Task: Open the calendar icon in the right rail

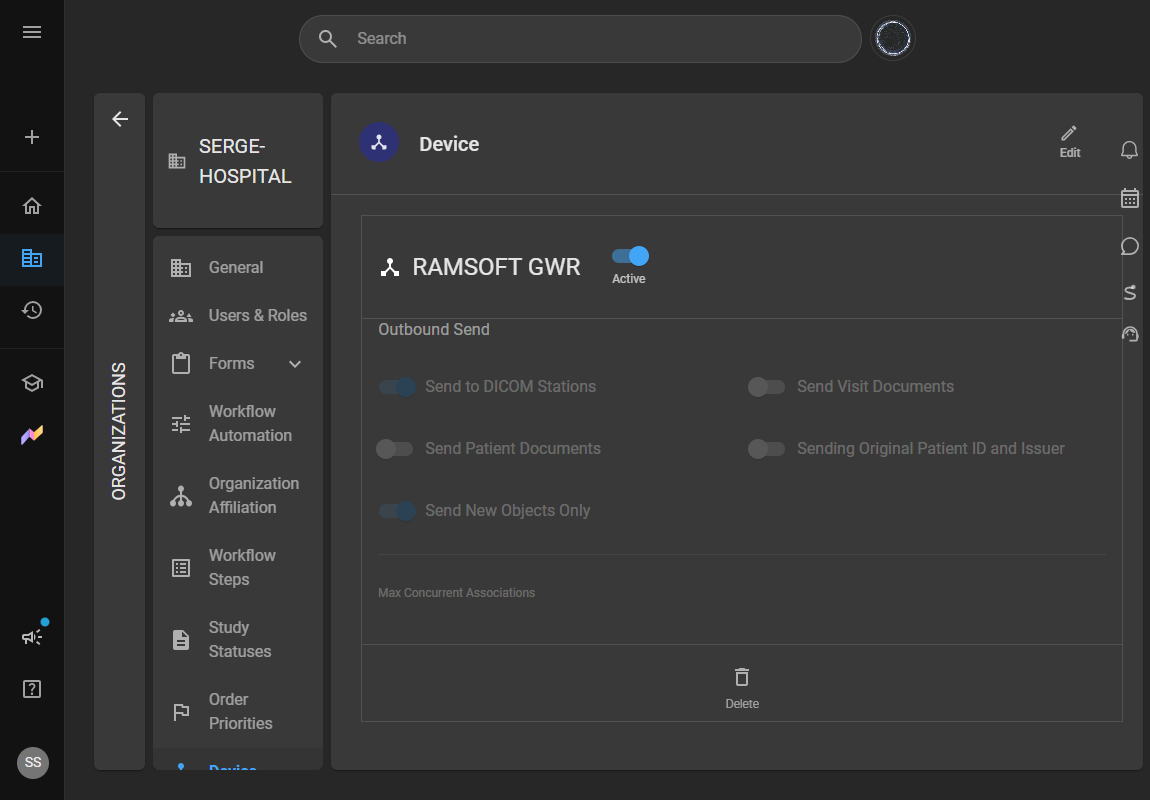Action: (1129, 198)
